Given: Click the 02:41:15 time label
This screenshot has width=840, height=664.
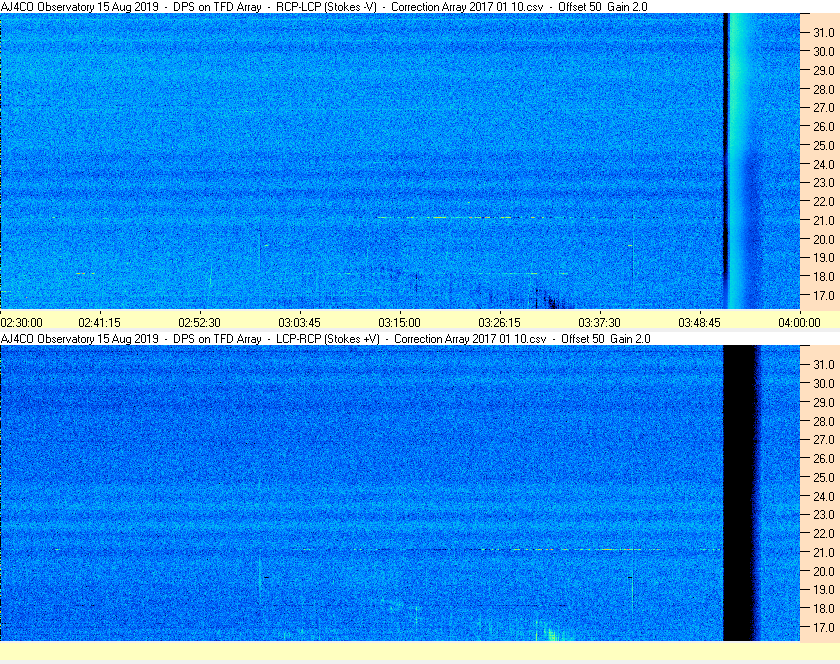Looking at the screenshot, I should click(x=100, y=323).
